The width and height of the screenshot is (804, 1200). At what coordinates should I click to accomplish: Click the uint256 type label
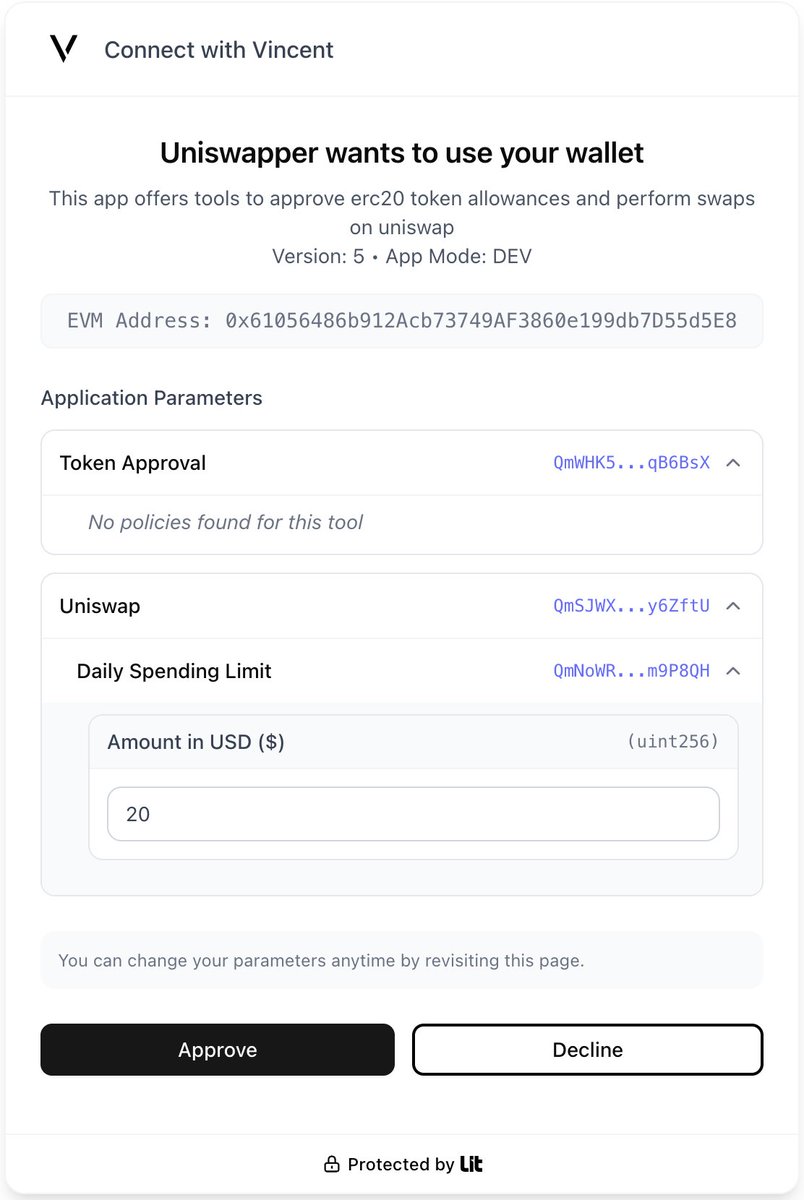[673, 742]
